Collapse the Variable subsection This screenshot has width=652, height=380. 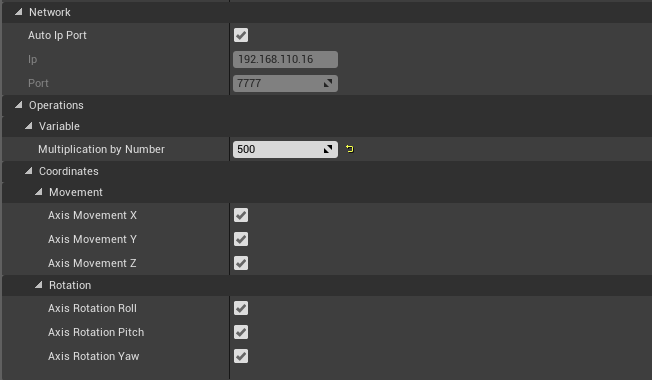28,126
